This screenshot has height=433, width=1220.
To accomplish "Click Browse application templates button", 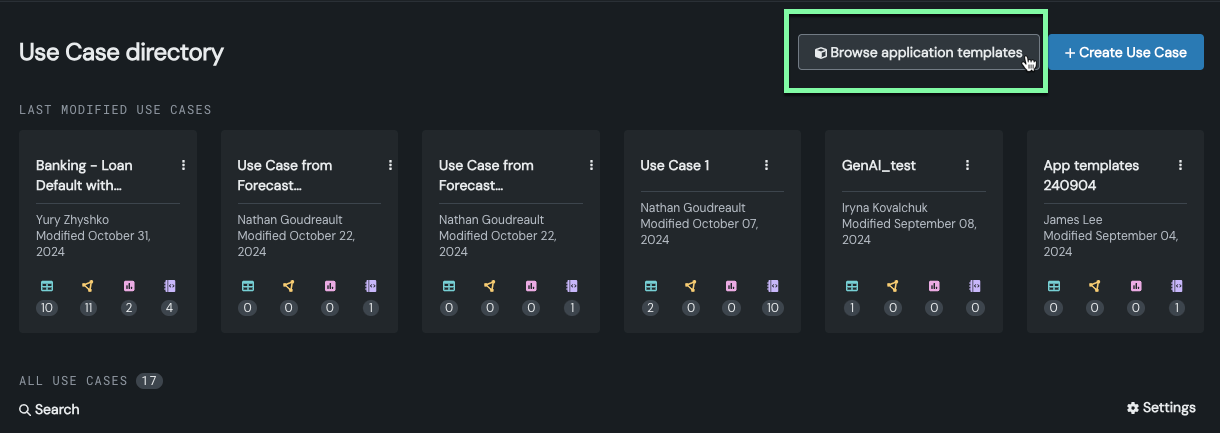I will click(918, 53).
